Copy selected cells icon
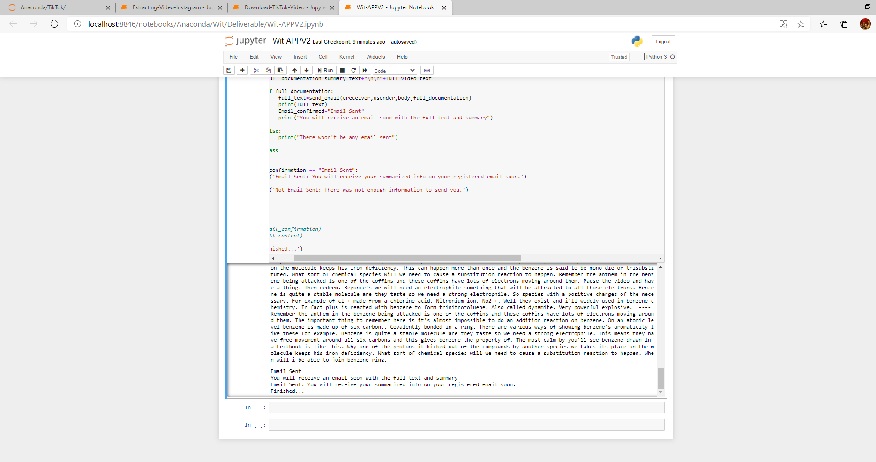This screenshot has height=462, width=876. click(x=268, y=70)
